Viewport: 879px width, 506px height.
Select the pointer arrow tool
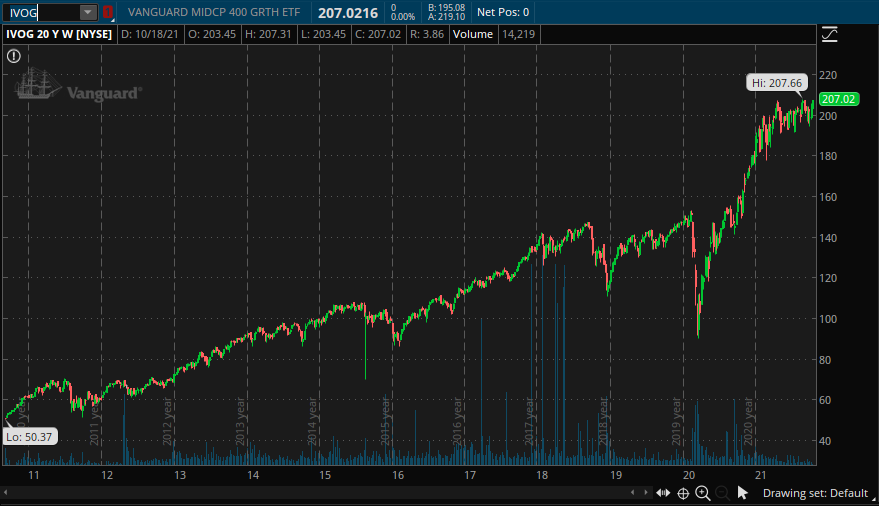(743, 493)
